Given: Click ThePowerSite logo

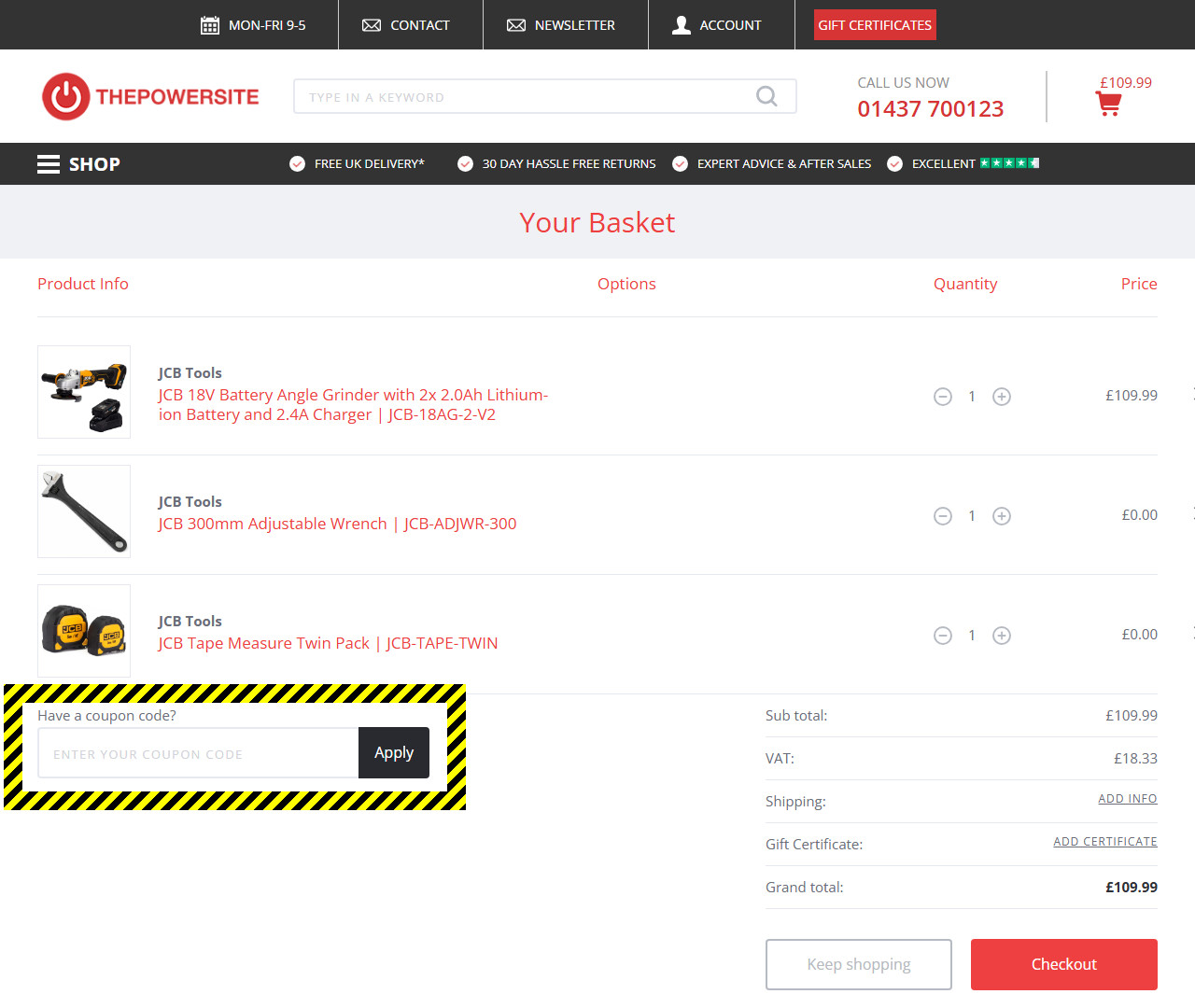Looking at the screenshot, I should 150,96.
